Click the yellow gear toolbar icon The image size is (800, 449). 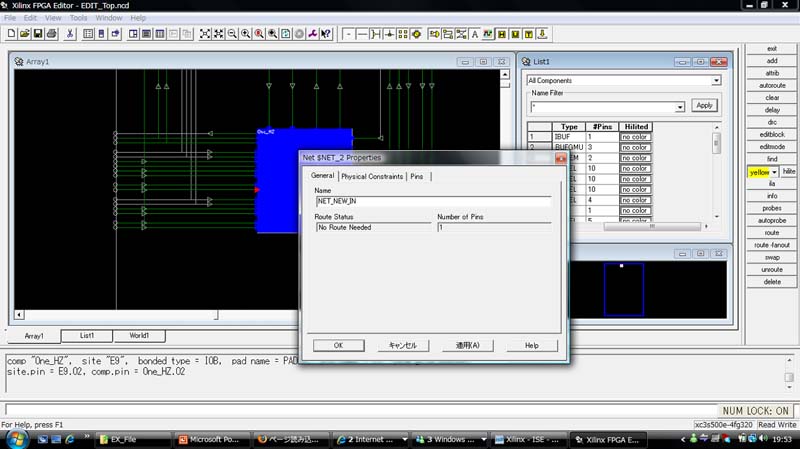click(x=416, y=34)
